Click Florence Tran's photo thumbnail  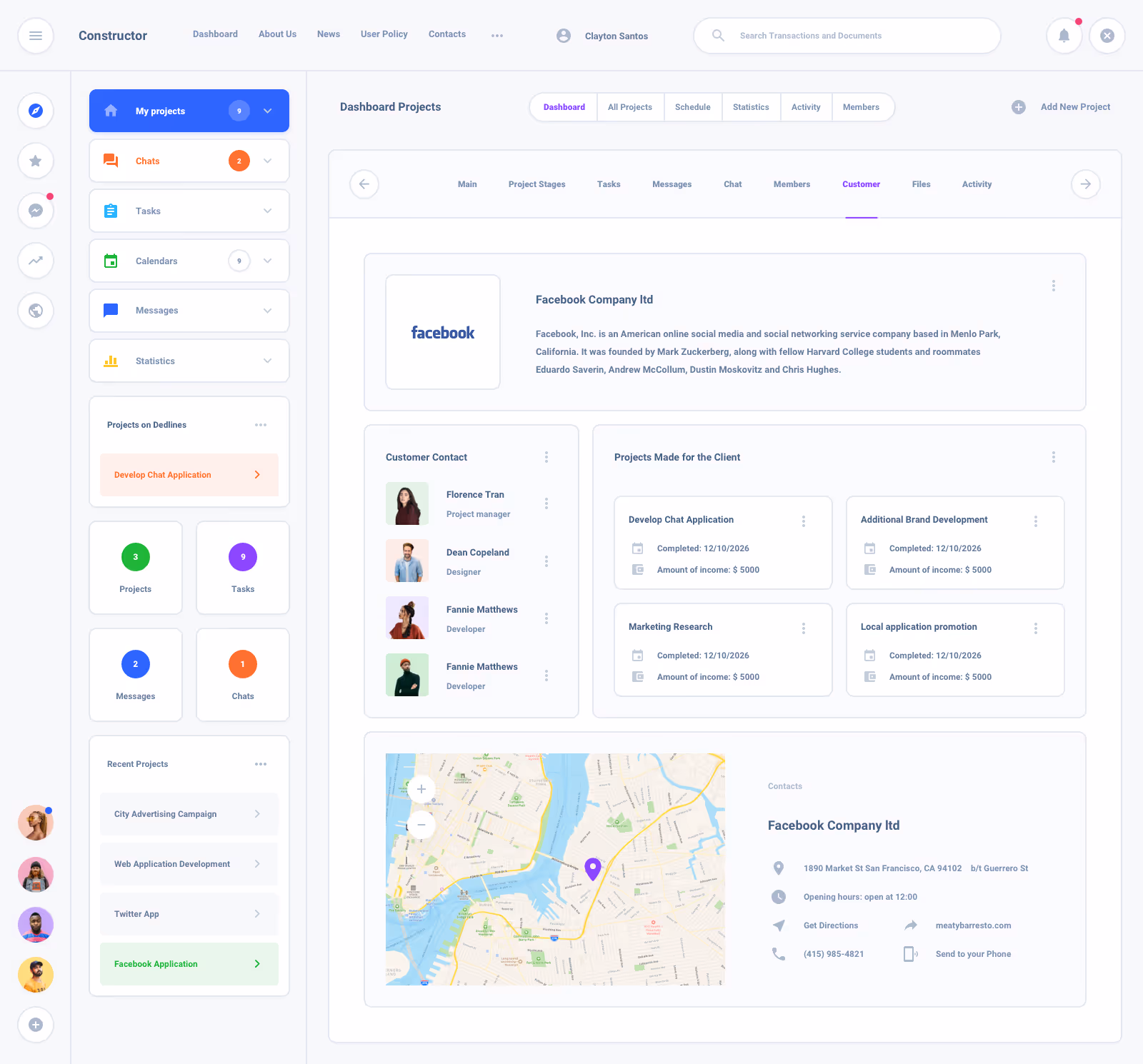pos(407,503)
